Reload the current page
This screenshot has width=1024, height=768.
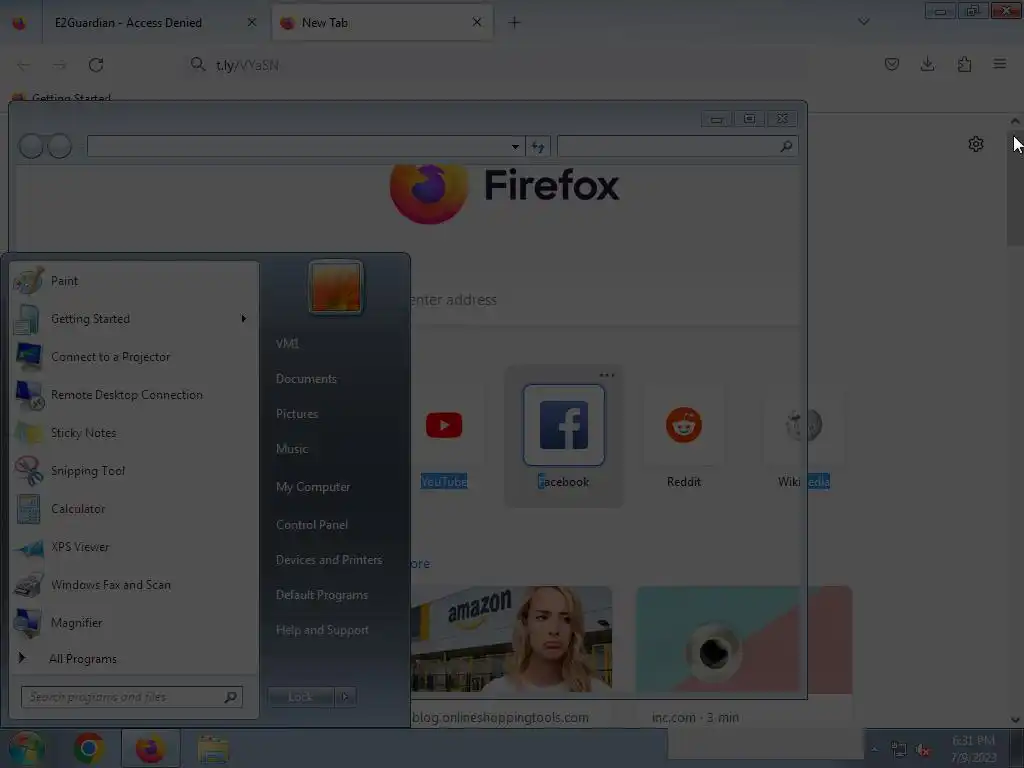pyautogui.click(x=96, y=65)
